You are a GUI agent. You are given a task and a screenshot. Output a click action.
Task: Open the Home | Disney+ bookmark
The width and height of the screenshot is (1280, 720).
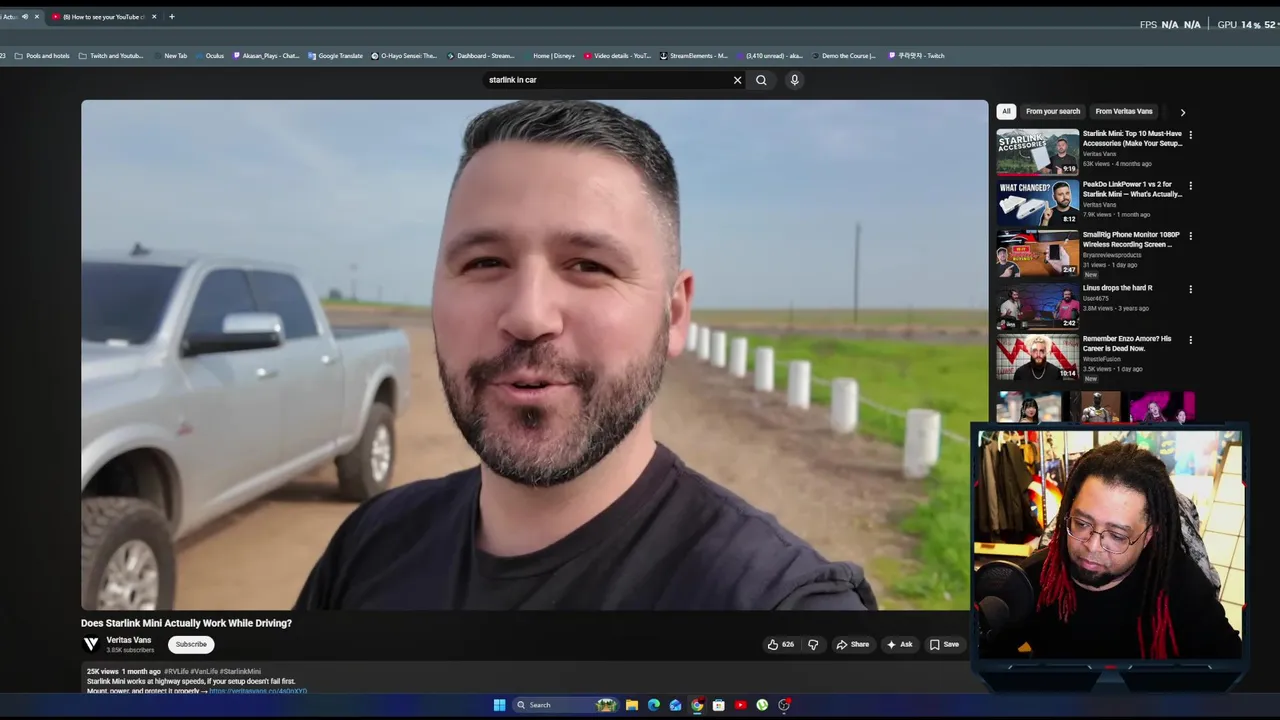pos(548,56)
